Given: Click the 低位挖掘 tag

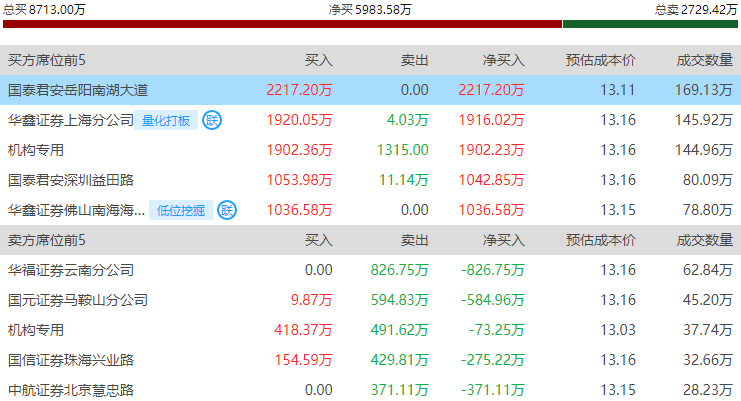Looking at the screenshot, I should coord(181,211).
